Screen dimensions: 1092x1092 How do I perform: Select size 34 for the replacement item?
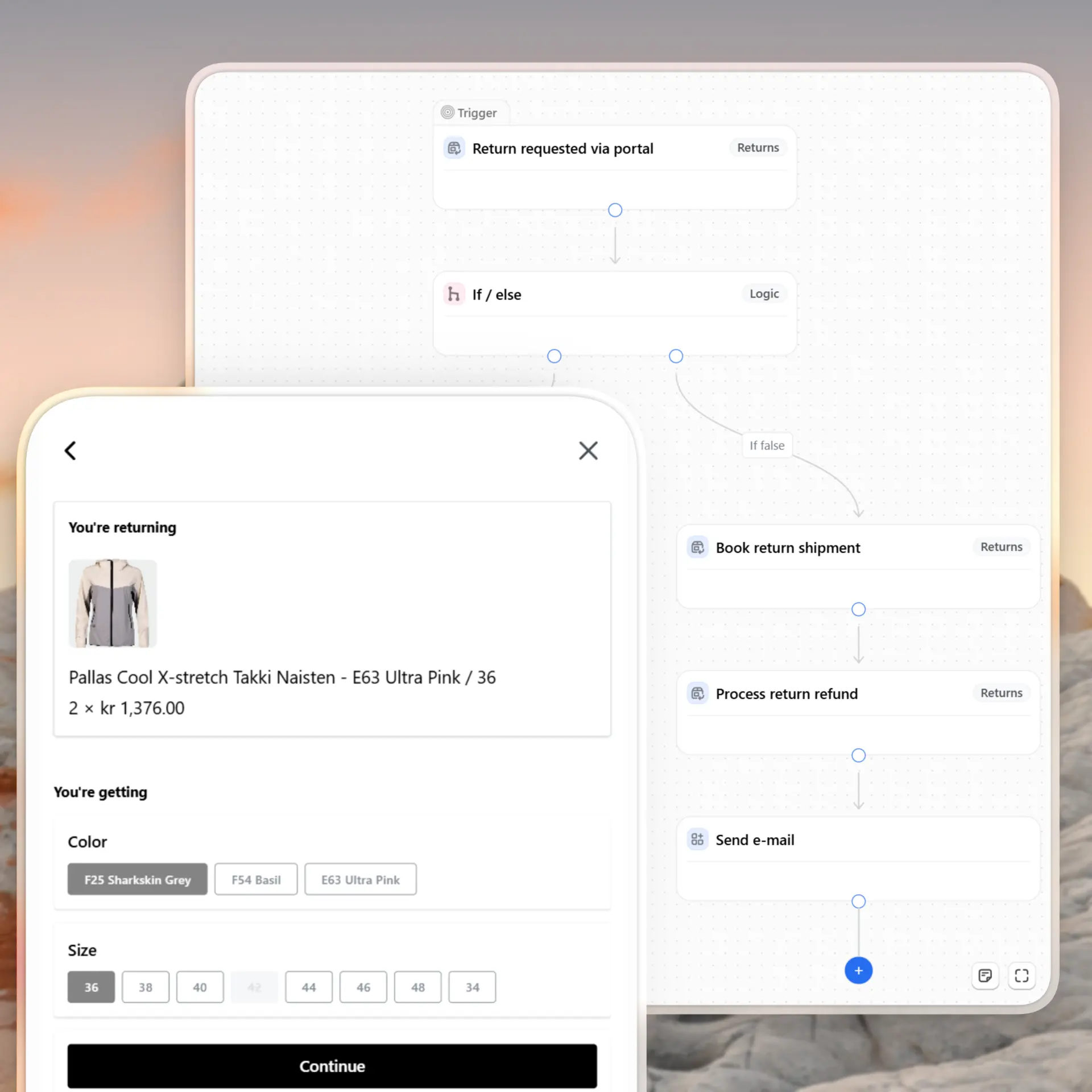pyautogui.click(x=471, y=987)
